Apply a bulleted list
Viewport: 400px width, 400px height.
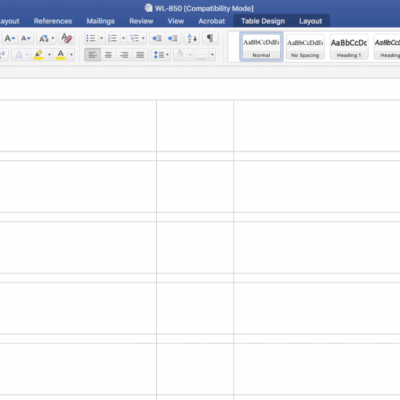coord(91,38)
